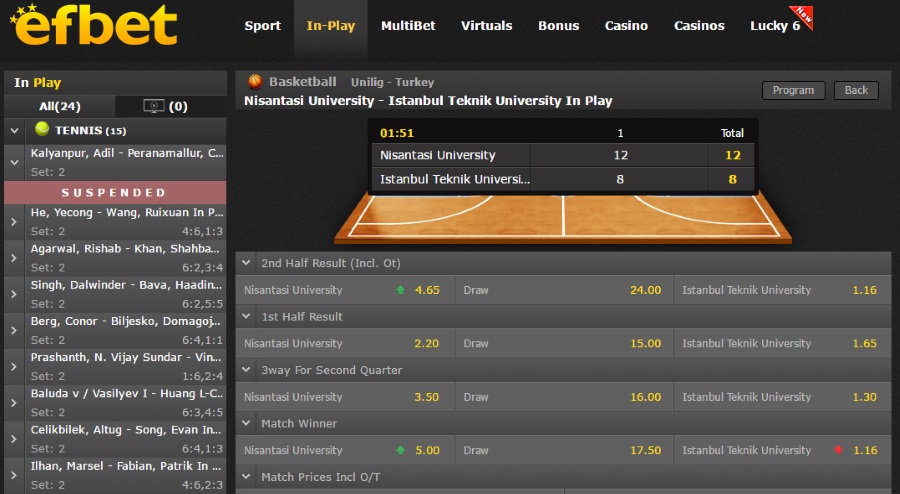The image size is (900, 494).
Task: Collapse the 1st Half Result market
Action: tap(246, 316)
